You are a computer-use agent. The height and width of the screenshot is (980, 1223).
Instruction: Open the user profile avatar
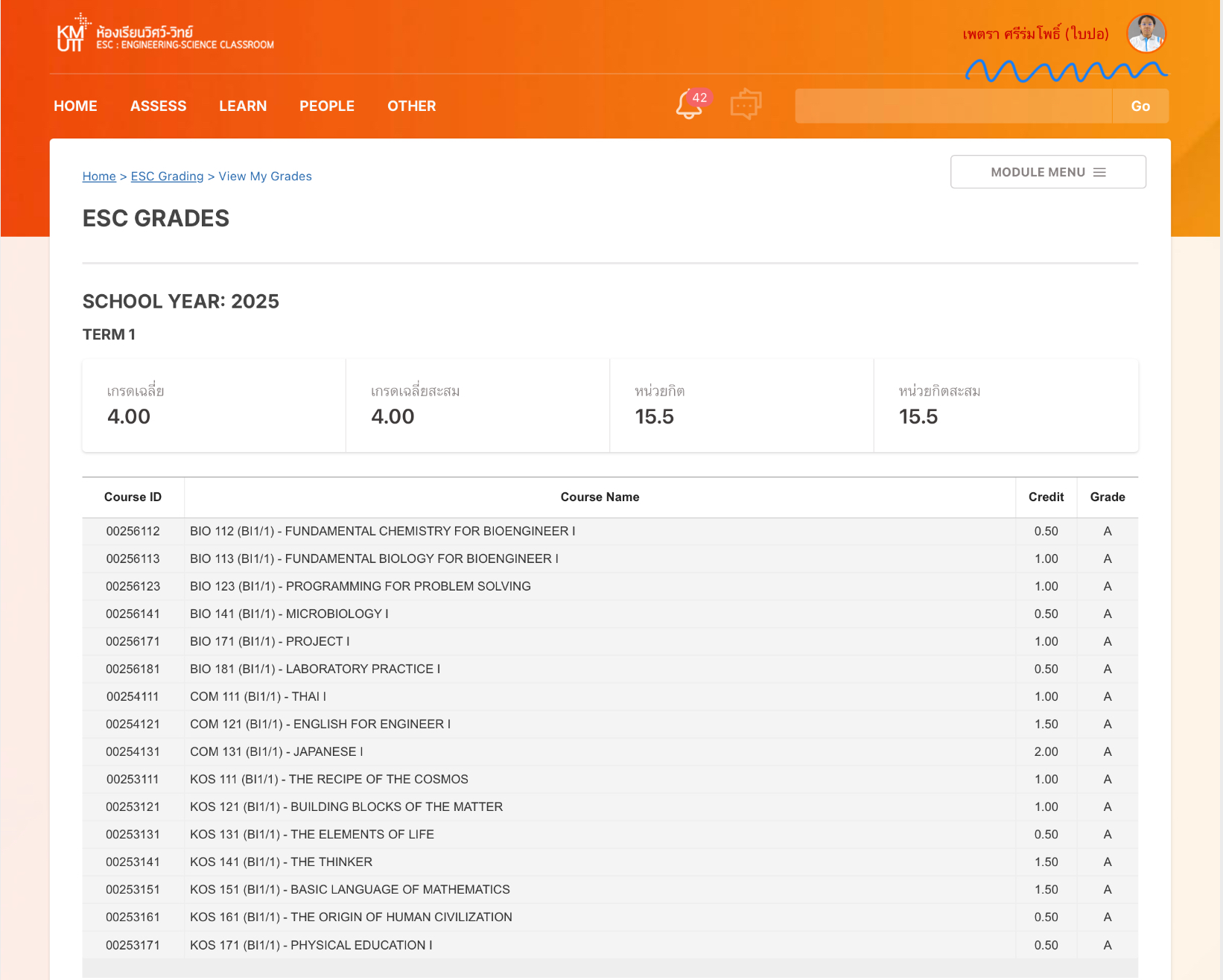click(x=1146, y=34)
